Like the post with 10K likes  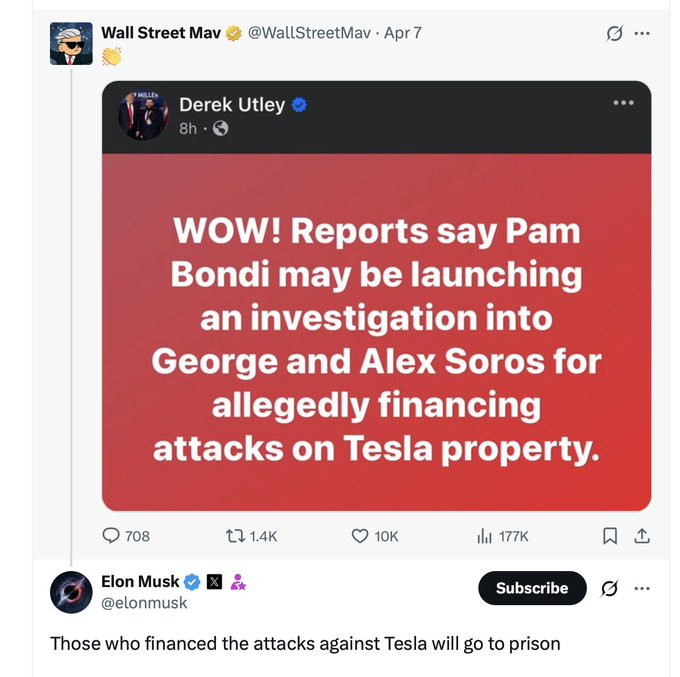point(361,536)
